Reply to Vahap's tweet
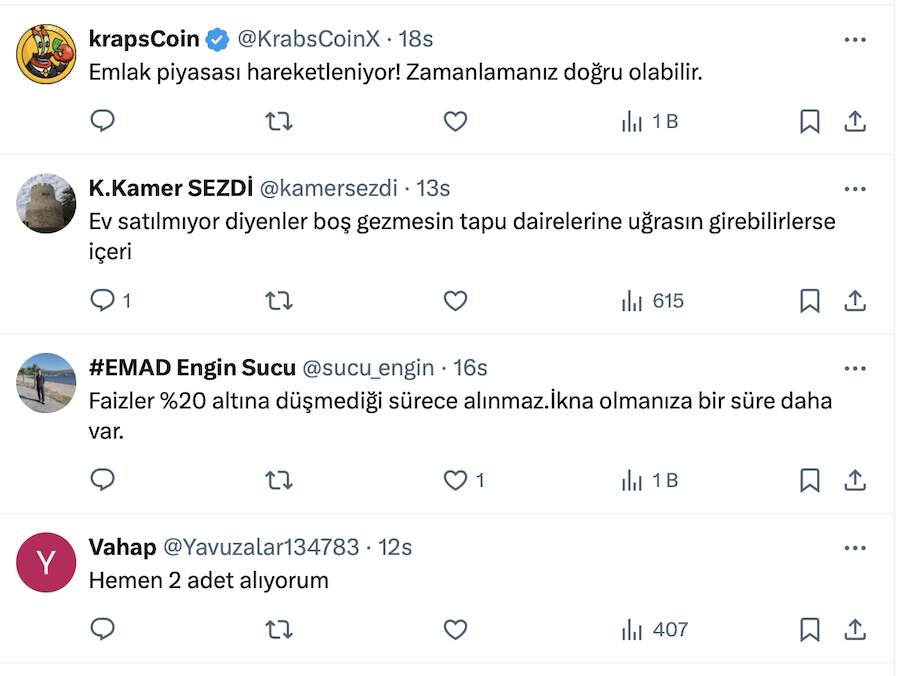The image size is (906, 676). (103, 630)
